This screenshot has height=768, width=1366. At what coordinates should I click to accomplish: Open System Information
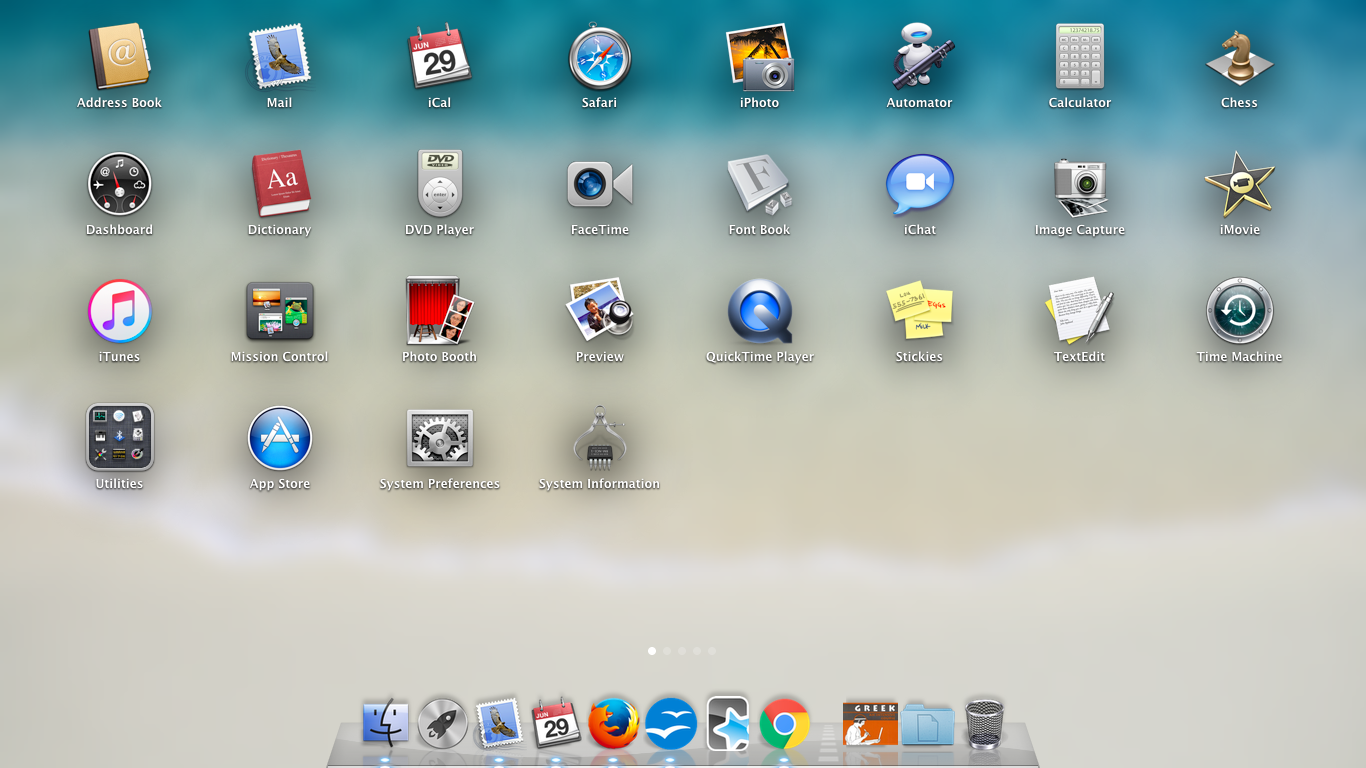599,438
